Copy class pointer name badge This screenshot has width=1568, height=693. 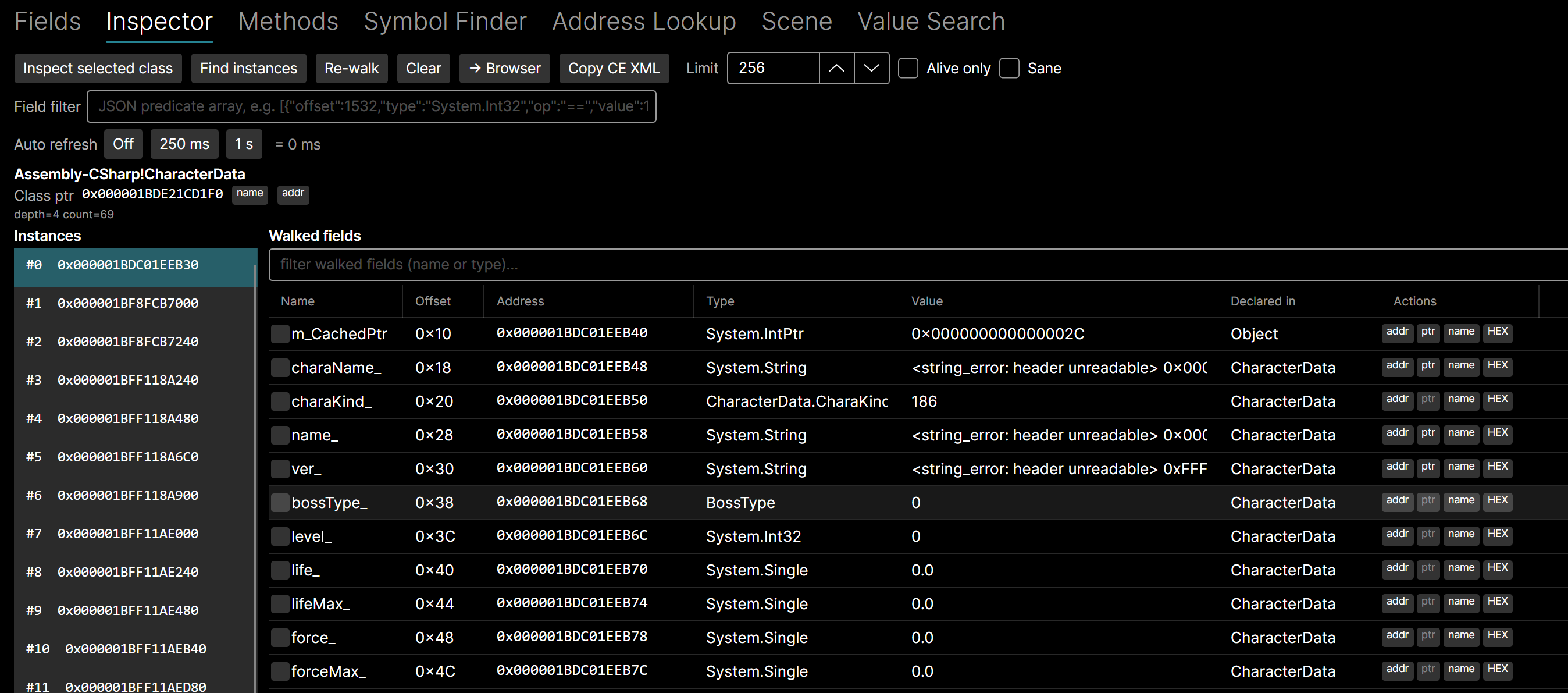(x=250, y=194)
